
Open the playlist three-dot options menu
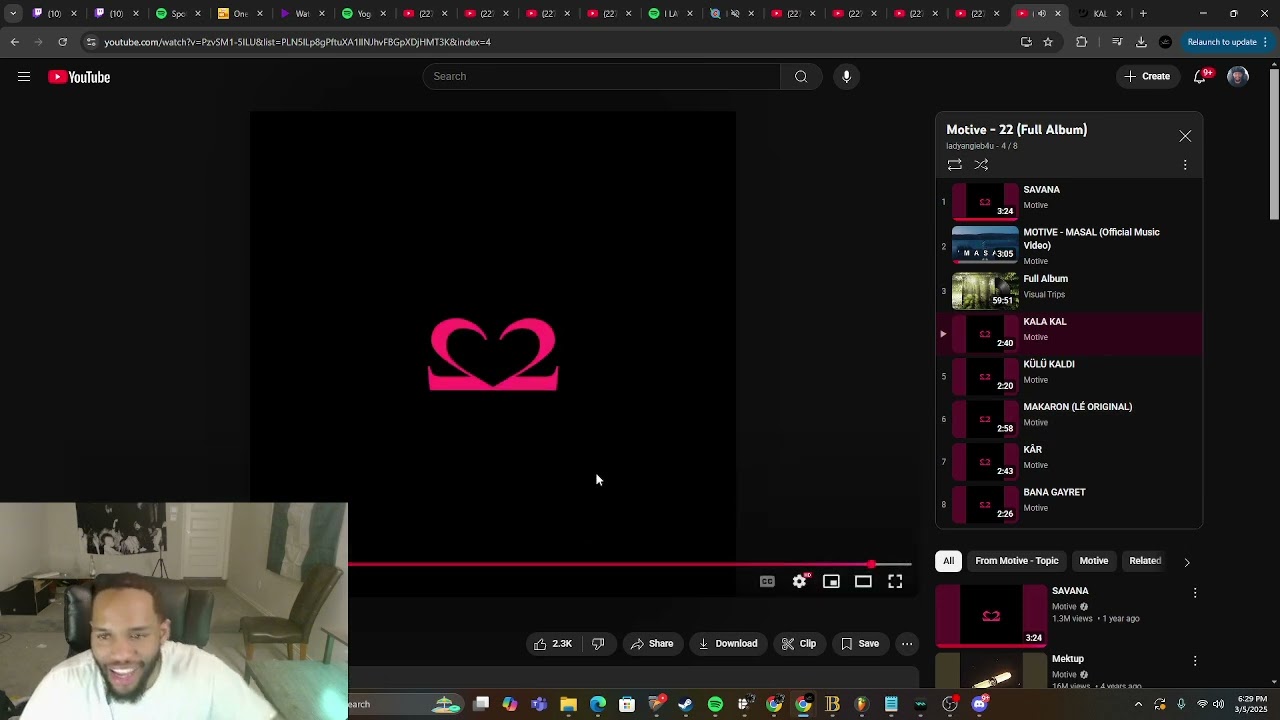[1185, 165]
